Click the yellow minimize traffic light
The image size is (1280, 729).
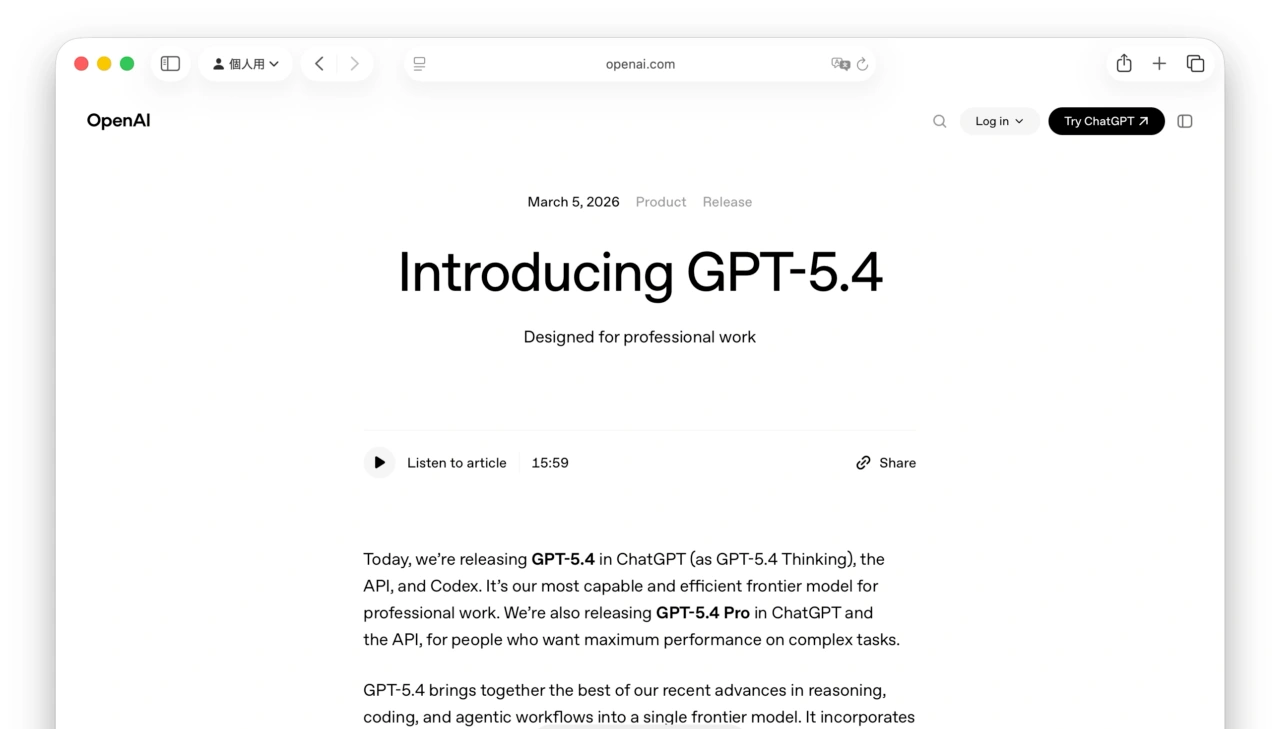tap(104, 63)
